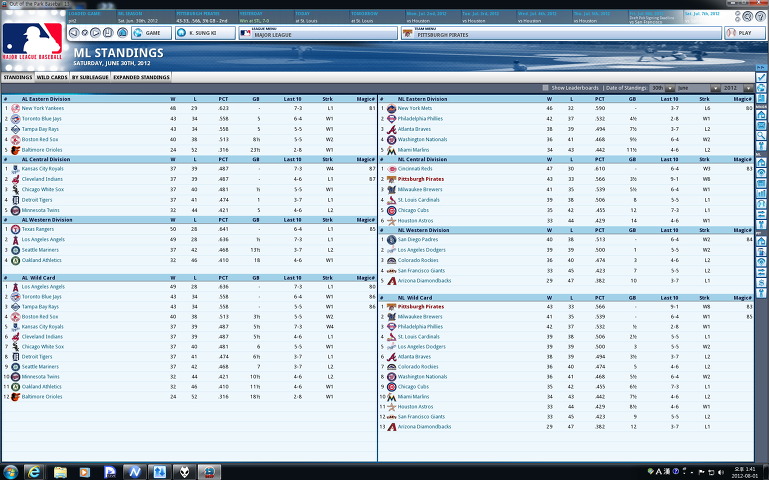The width and height of the screenshot is (769, 480).
Task: Click the dollar sign icon in sidebar
Action: [x=761, y=282]
